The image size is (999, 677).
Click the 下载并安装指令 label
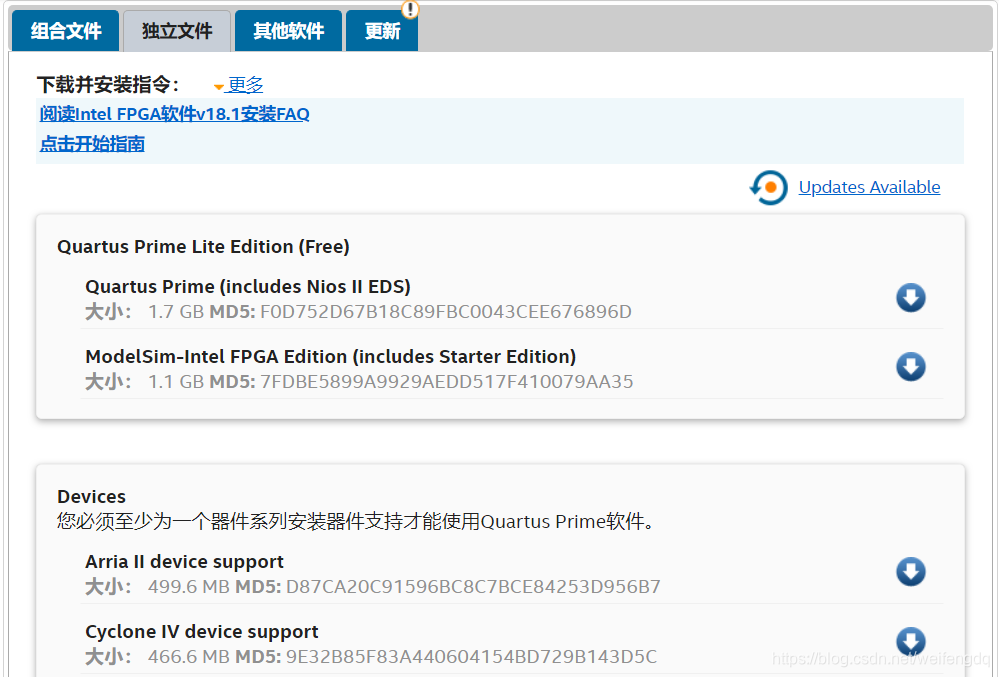[x=108, y=85]
